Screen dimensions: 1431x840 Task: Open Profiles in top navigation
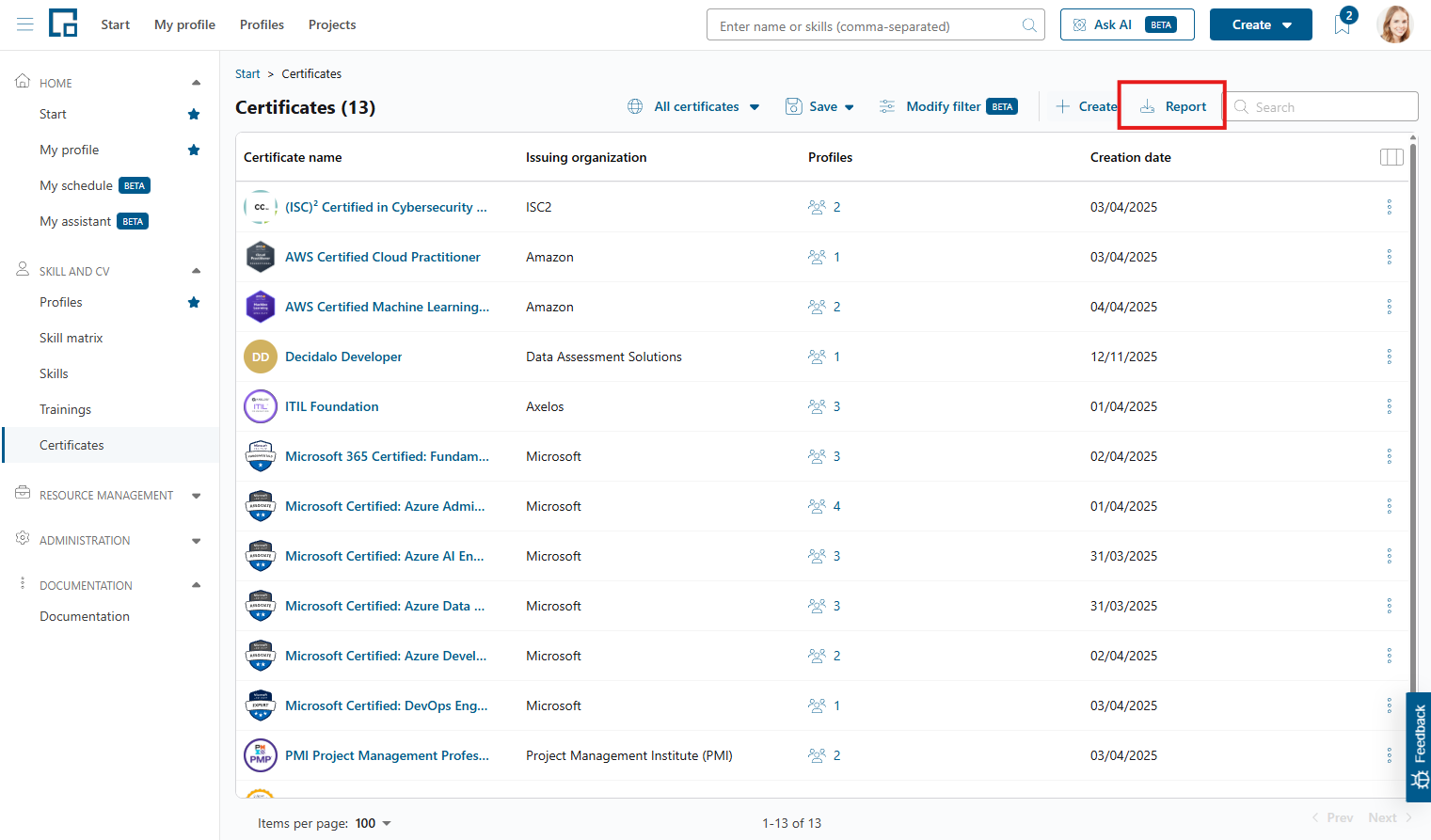tap(262, 24)
